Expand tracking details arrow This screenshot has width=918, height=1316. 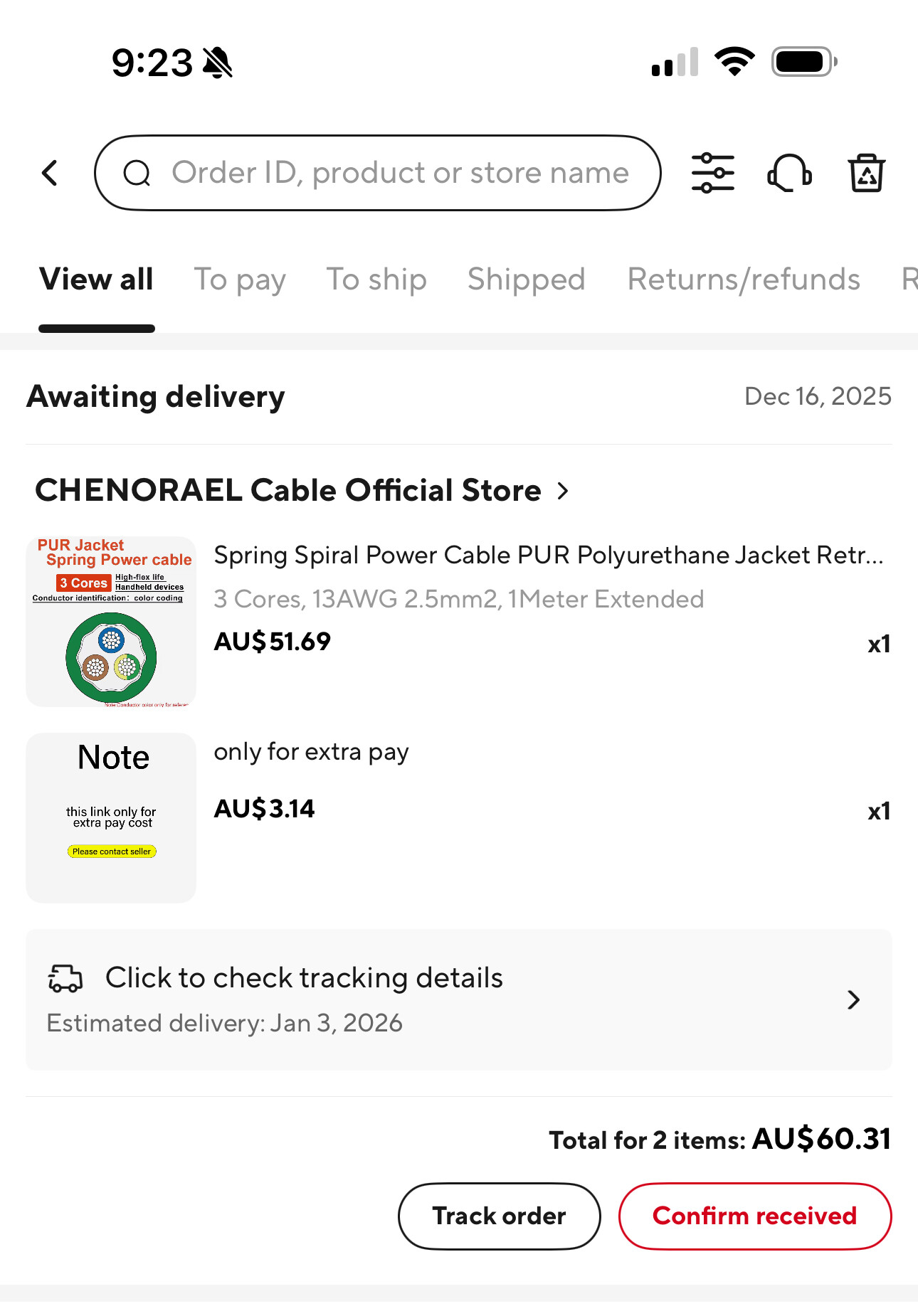coord(854,999)
